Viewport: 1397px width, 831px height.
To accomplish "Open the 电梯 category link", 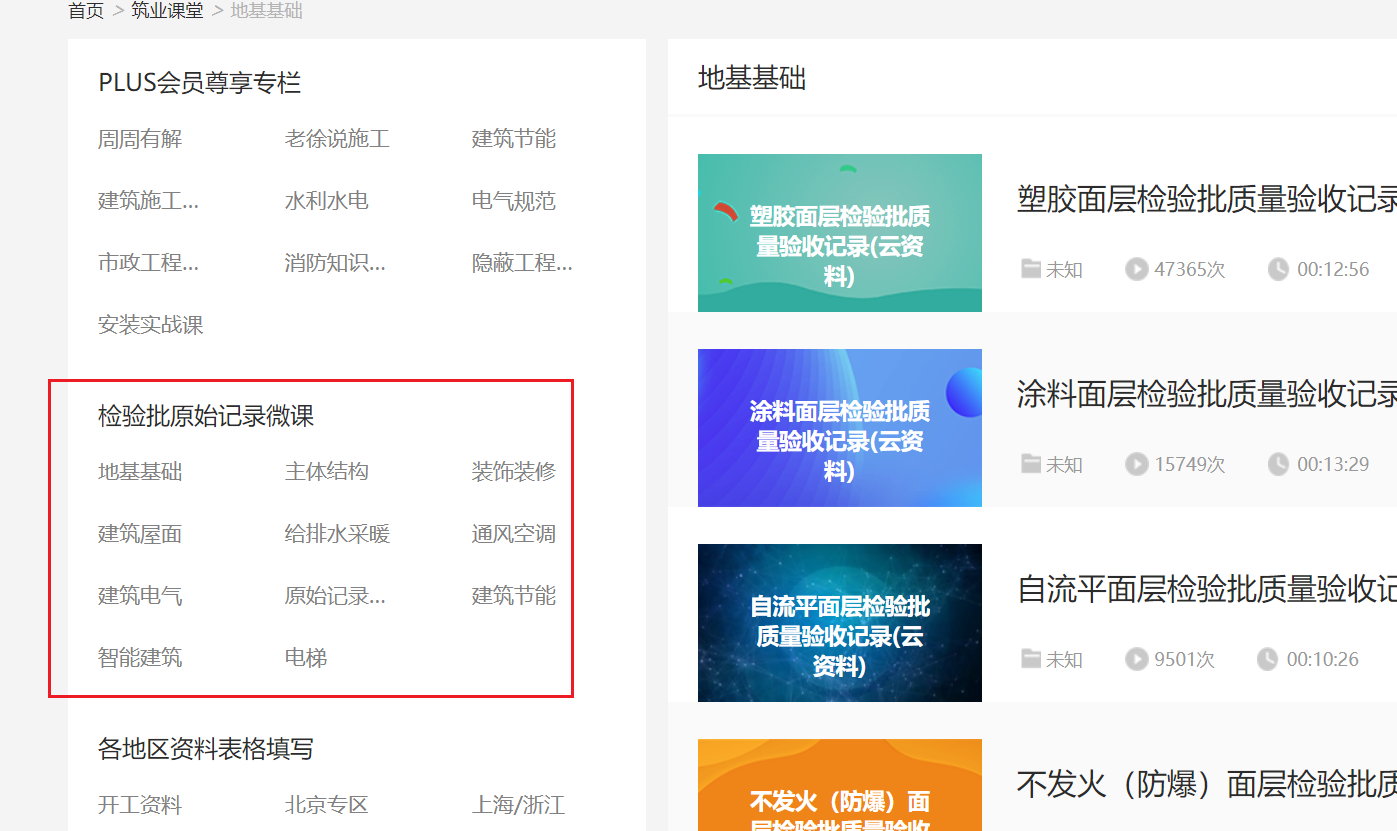I will point(306,658).
